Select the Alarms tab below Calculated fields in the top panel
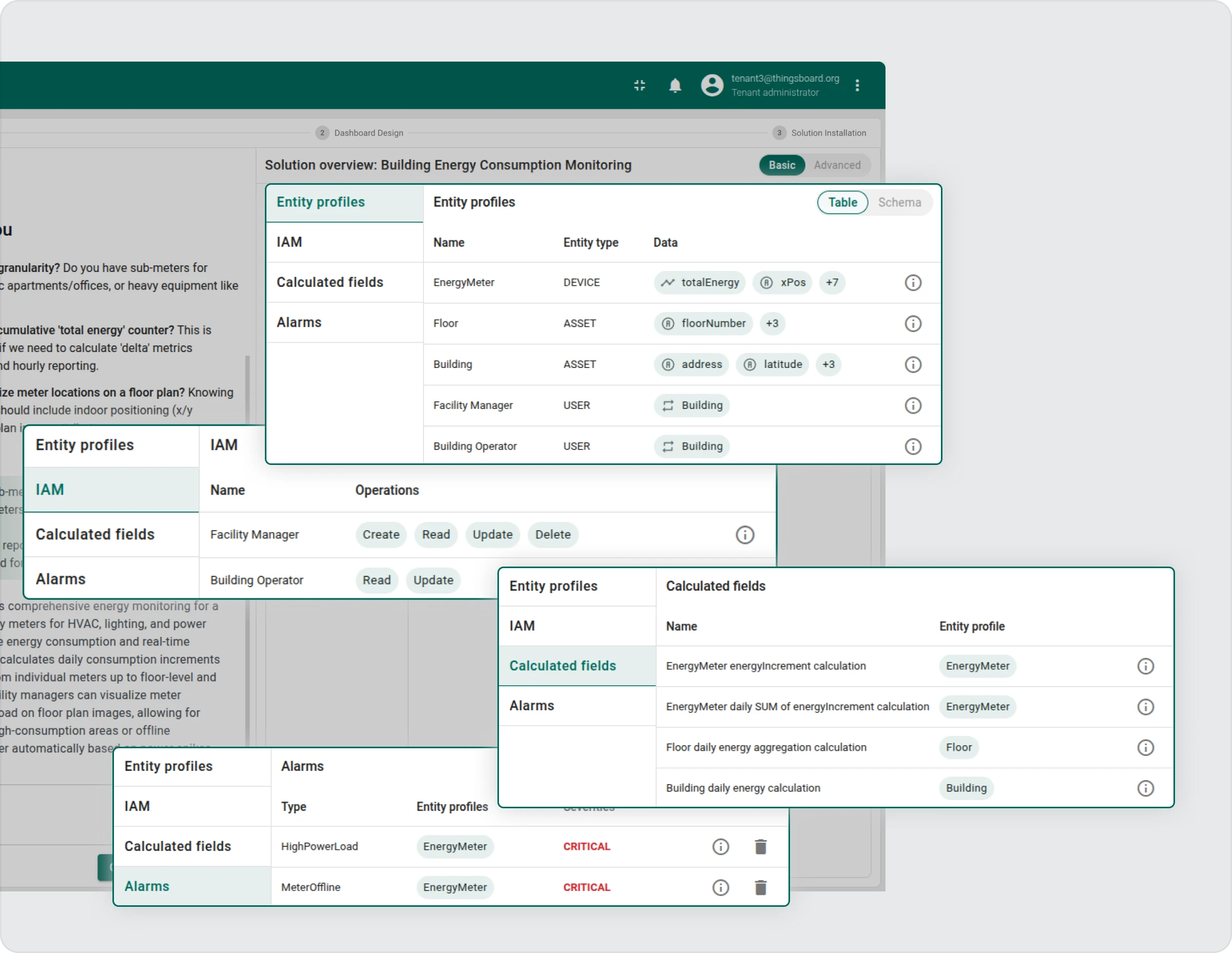The height and width of the screenshot is (953, 1232). 299,323
